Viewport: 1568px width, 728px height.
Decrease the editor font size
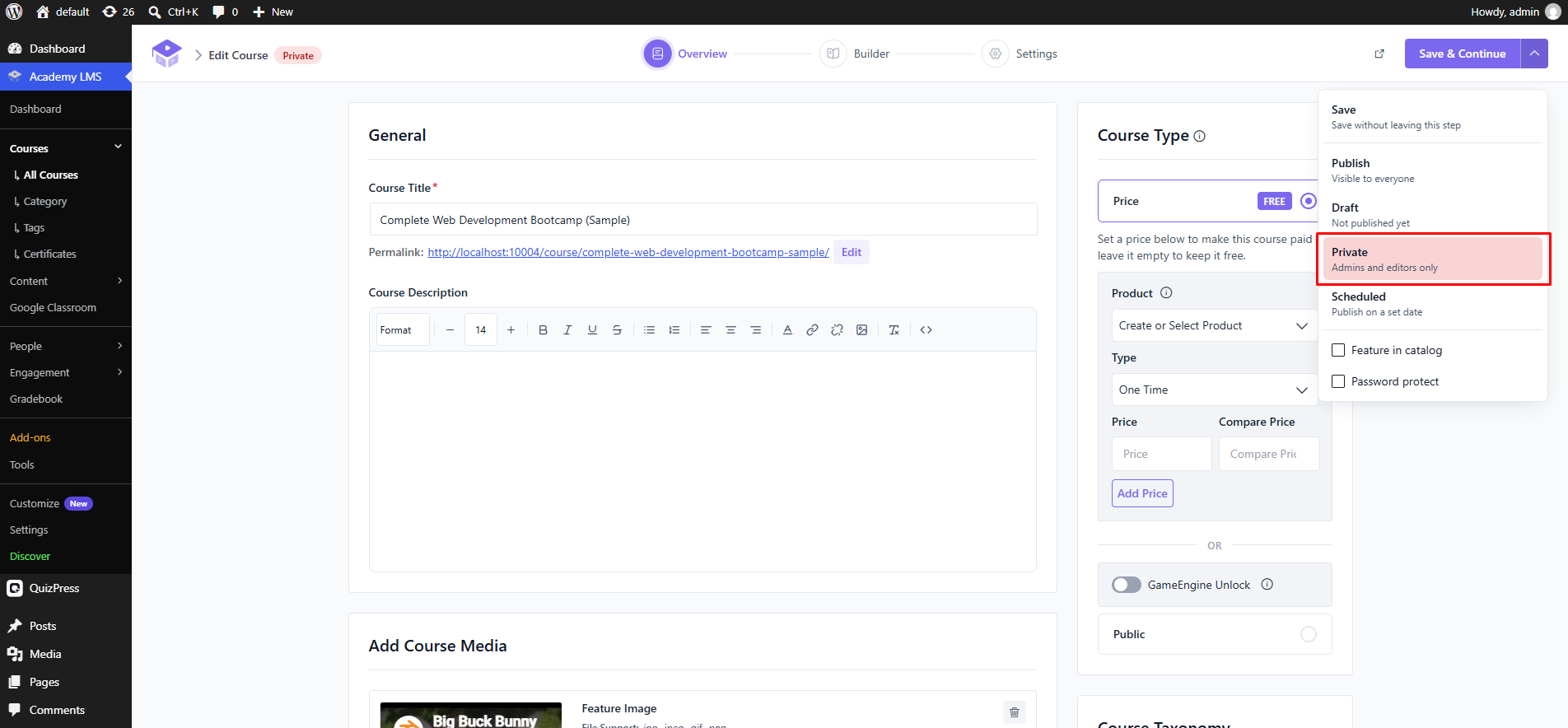450,330
